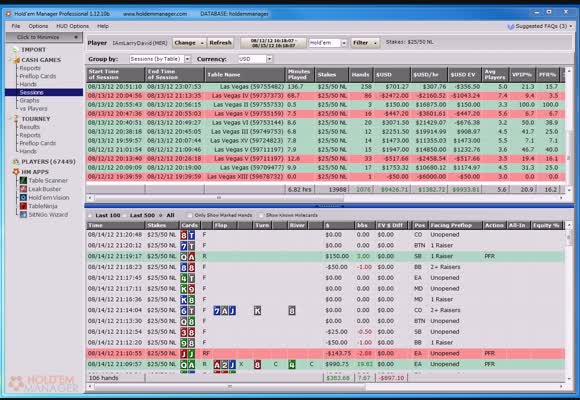This screenshot has height=400, width=580.
Task: Open the Help menu
Action: [x=103, y=26]
